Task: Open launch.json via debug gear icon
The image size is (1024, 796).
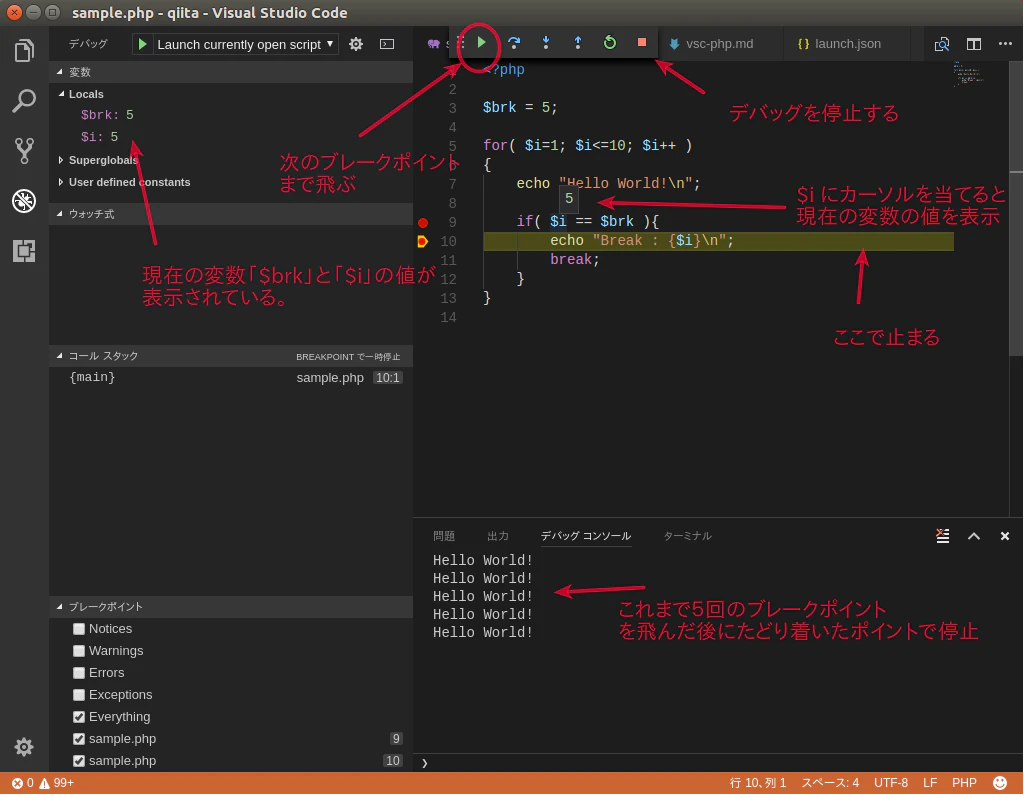Action: 356,44
